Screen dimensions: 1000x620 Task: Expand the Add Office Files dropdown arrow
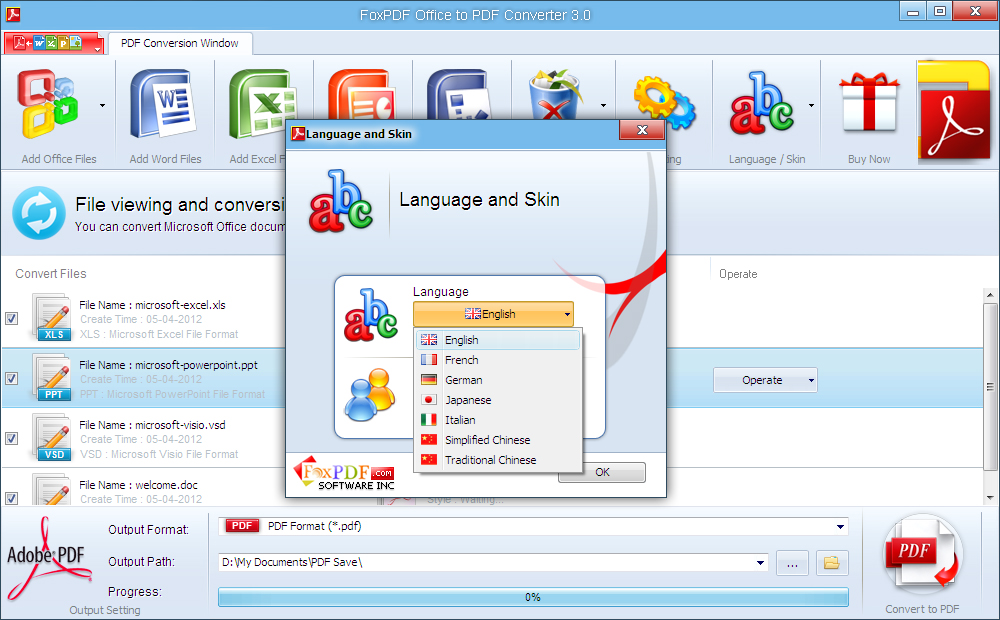tap(102, 105)
